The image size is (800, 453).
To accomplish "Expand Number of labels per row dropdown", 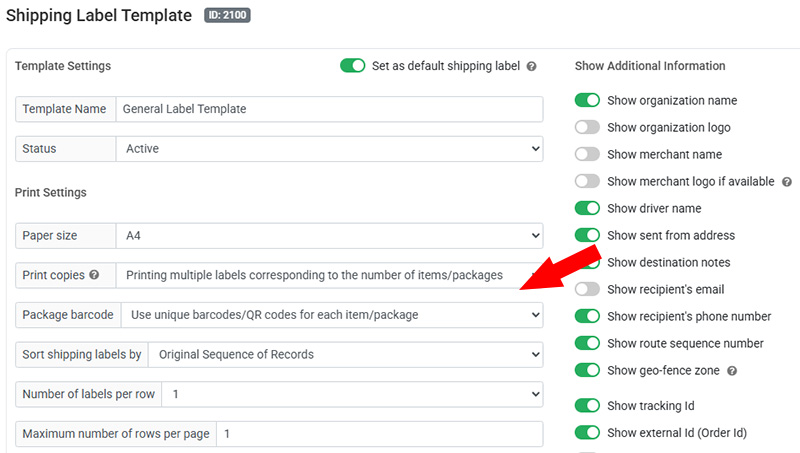I will pos(351,394).
